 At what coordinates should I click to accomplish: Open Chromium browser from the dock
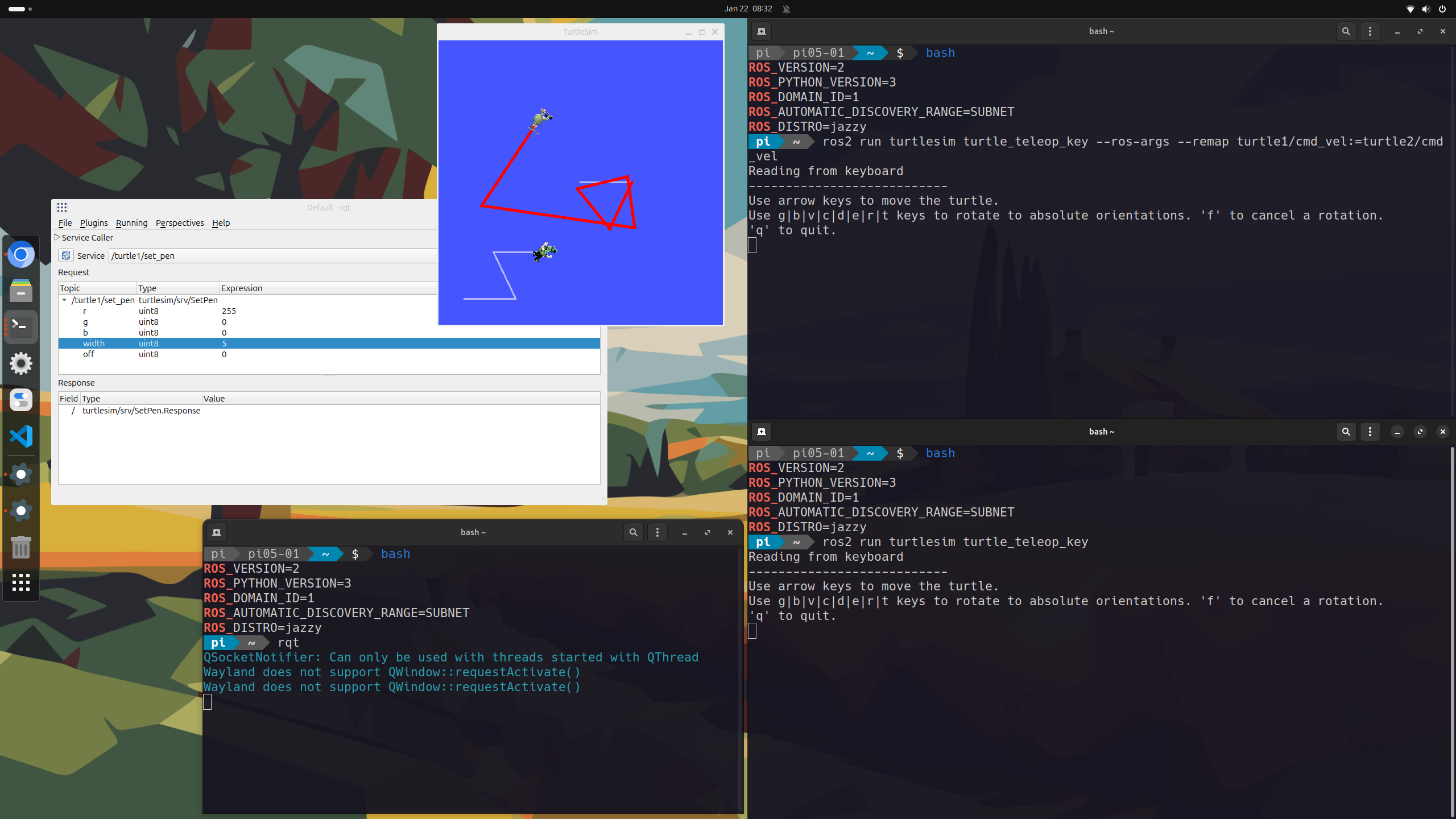21,254
